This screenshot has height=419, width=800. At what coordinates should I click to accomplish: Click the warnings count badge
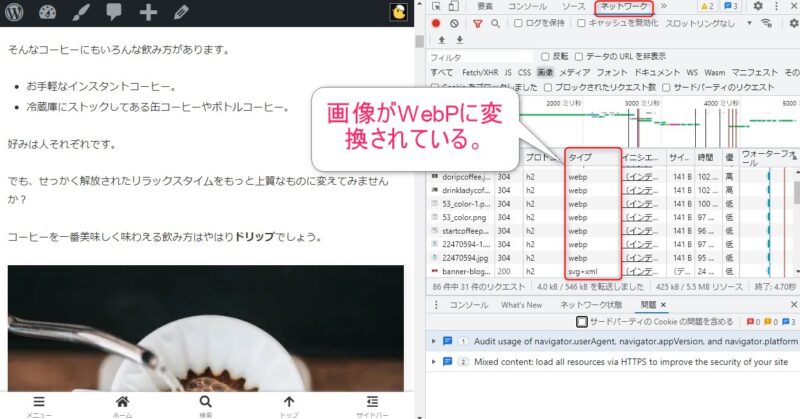pos(707,6)
